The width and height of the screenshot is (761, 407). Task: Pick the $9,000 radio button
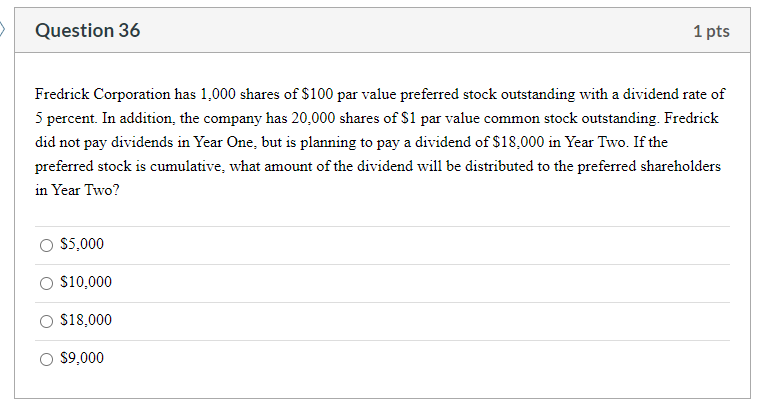tap(46, 359)
